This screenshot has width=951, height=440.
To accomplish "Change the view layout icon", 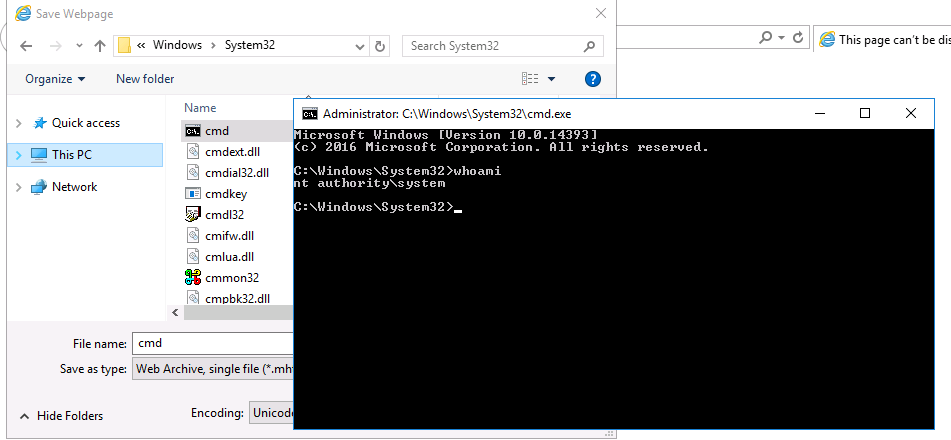I will (x=530, y=79).
